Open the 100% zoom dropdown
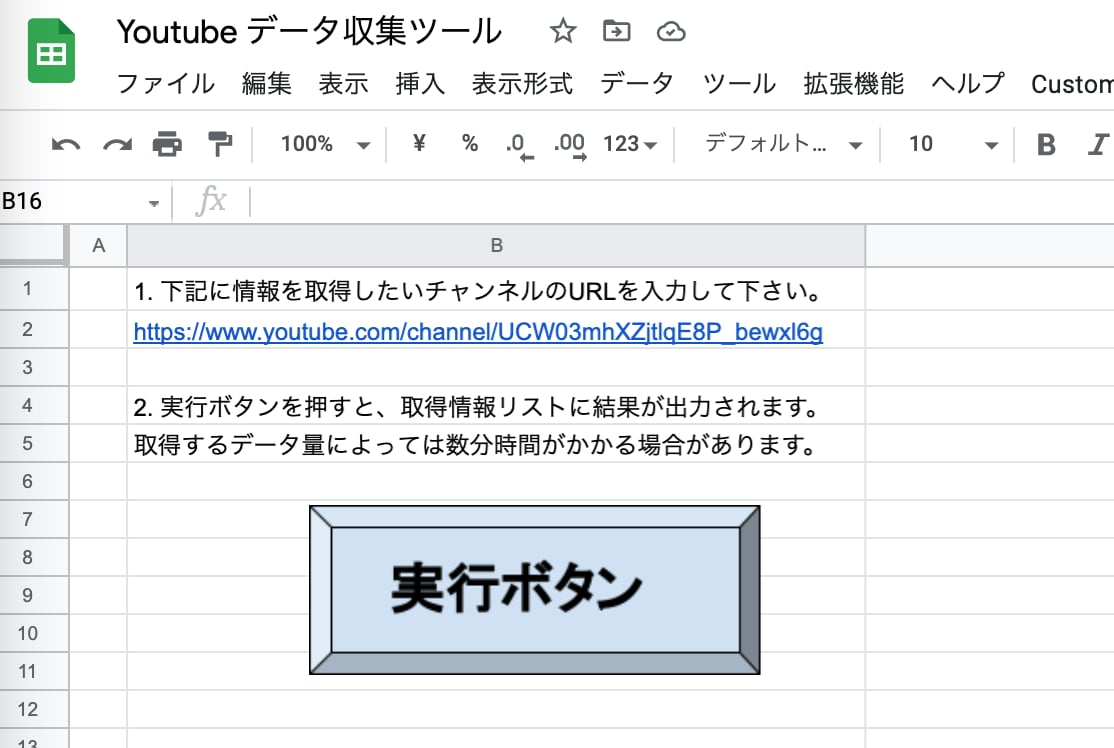 325,144
